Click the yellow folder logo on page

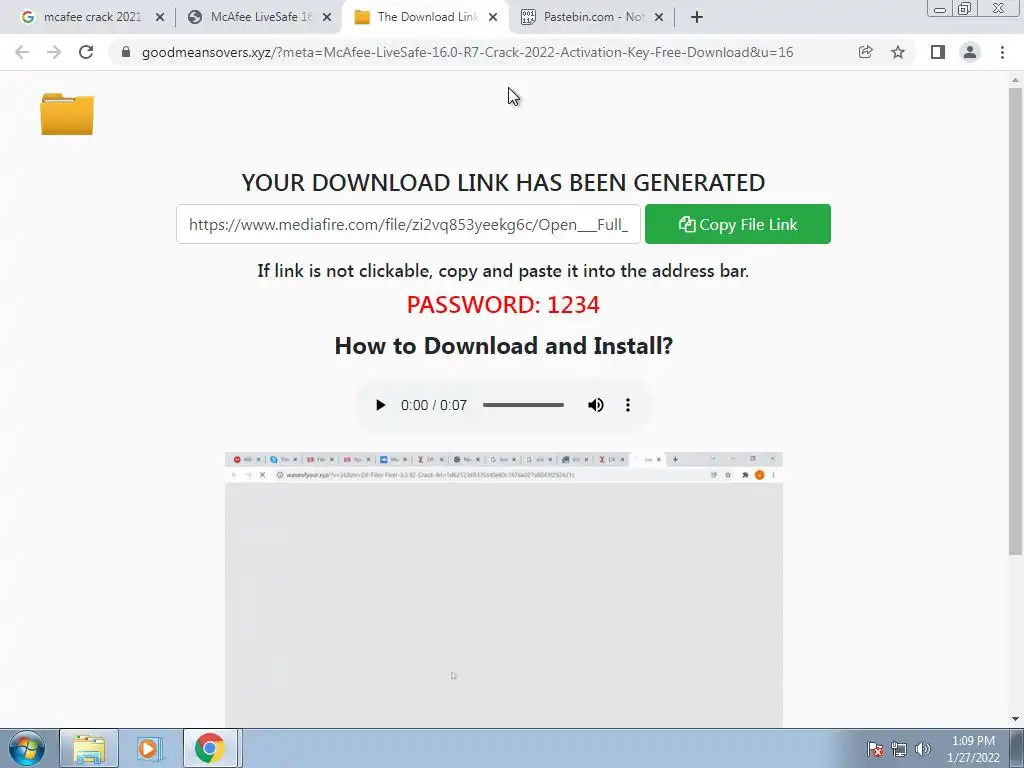pyautogui.click(x=67, y=114)
